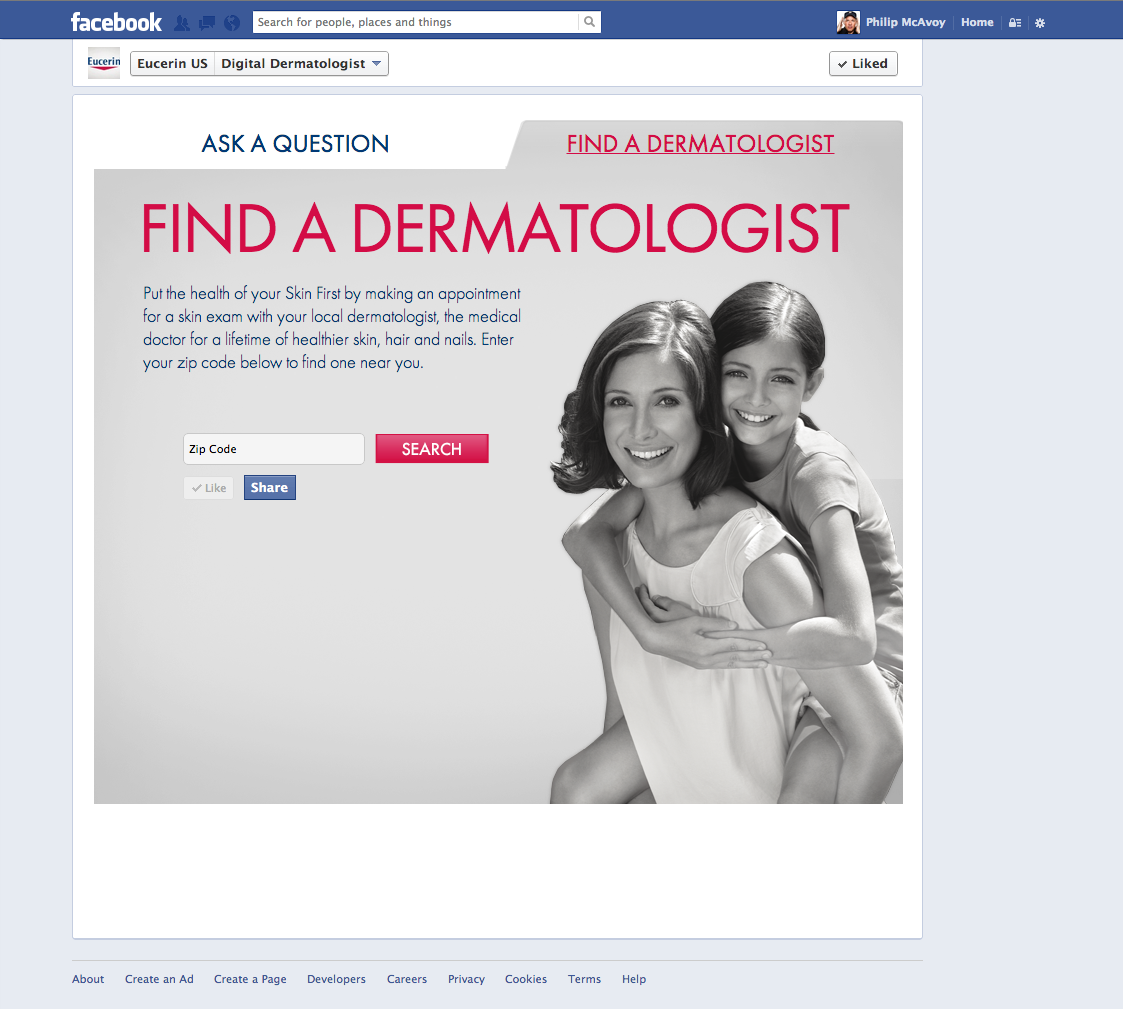The image size is (1123, 1009).
Task: Switch to the Ask a Question tab
Action: coord(295,144)
